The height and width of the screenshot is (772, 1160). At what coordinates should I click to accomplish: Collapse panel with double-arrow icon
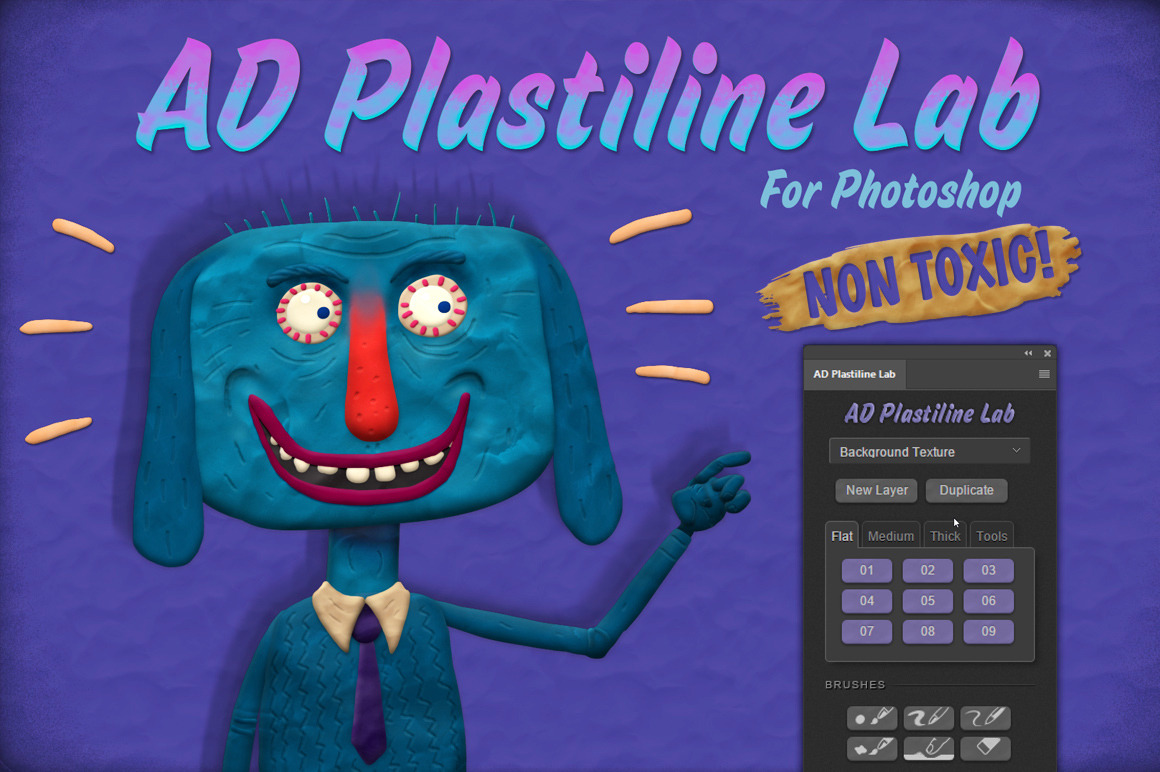pos(1028,353)
